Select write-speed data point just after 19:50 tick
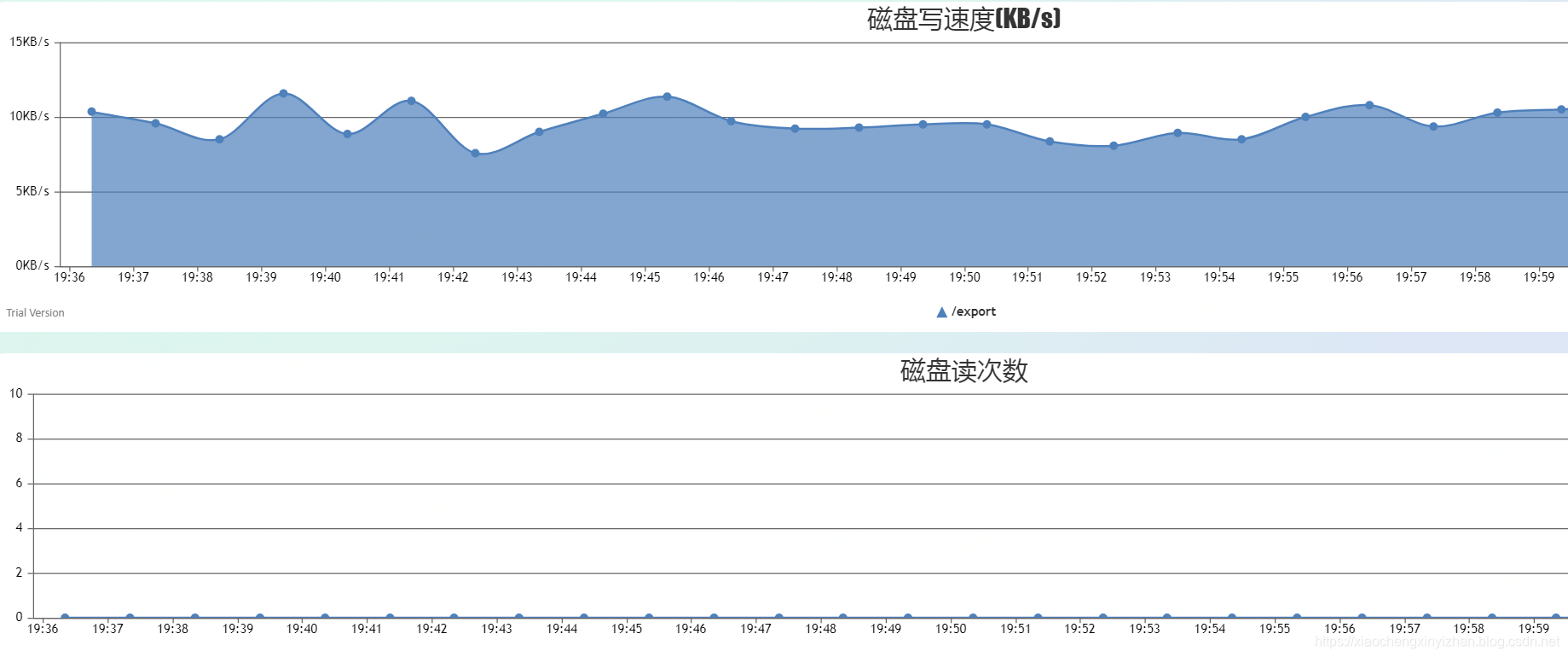 click(x=987, y=125)
